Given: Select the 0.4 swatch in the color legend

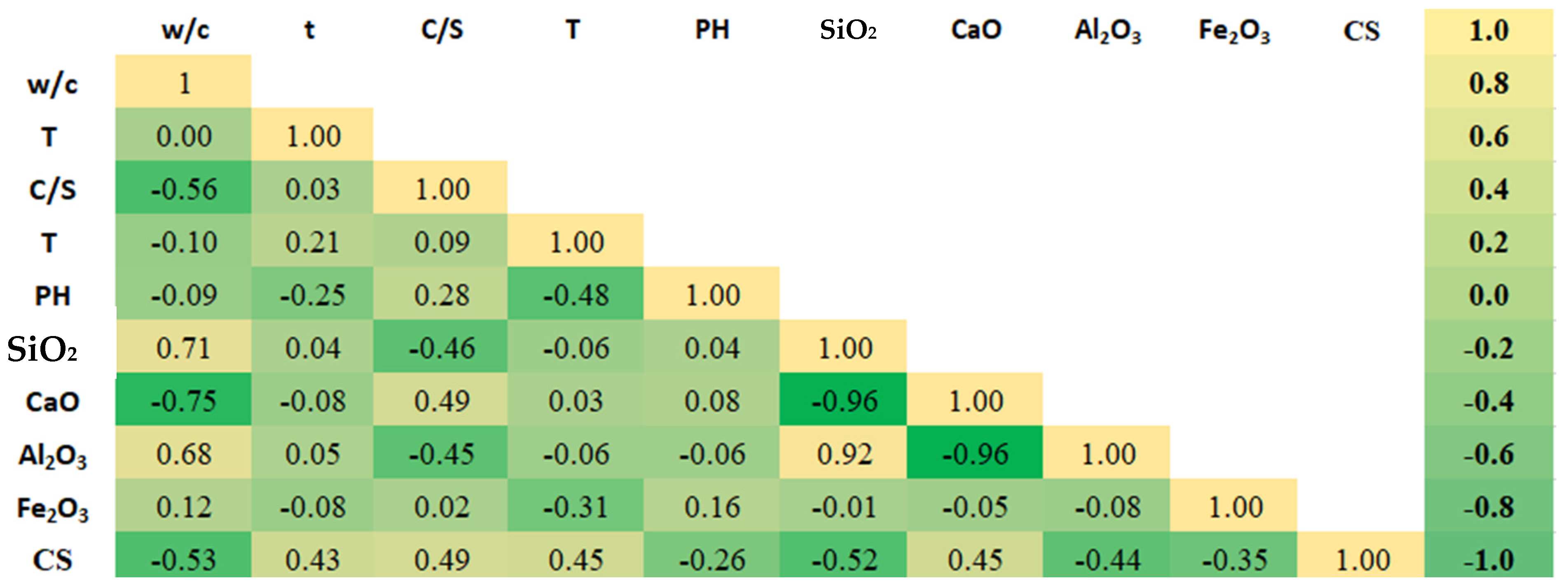Looking at the screenshot, I should pyautogui.click(x=1488, y=189).
